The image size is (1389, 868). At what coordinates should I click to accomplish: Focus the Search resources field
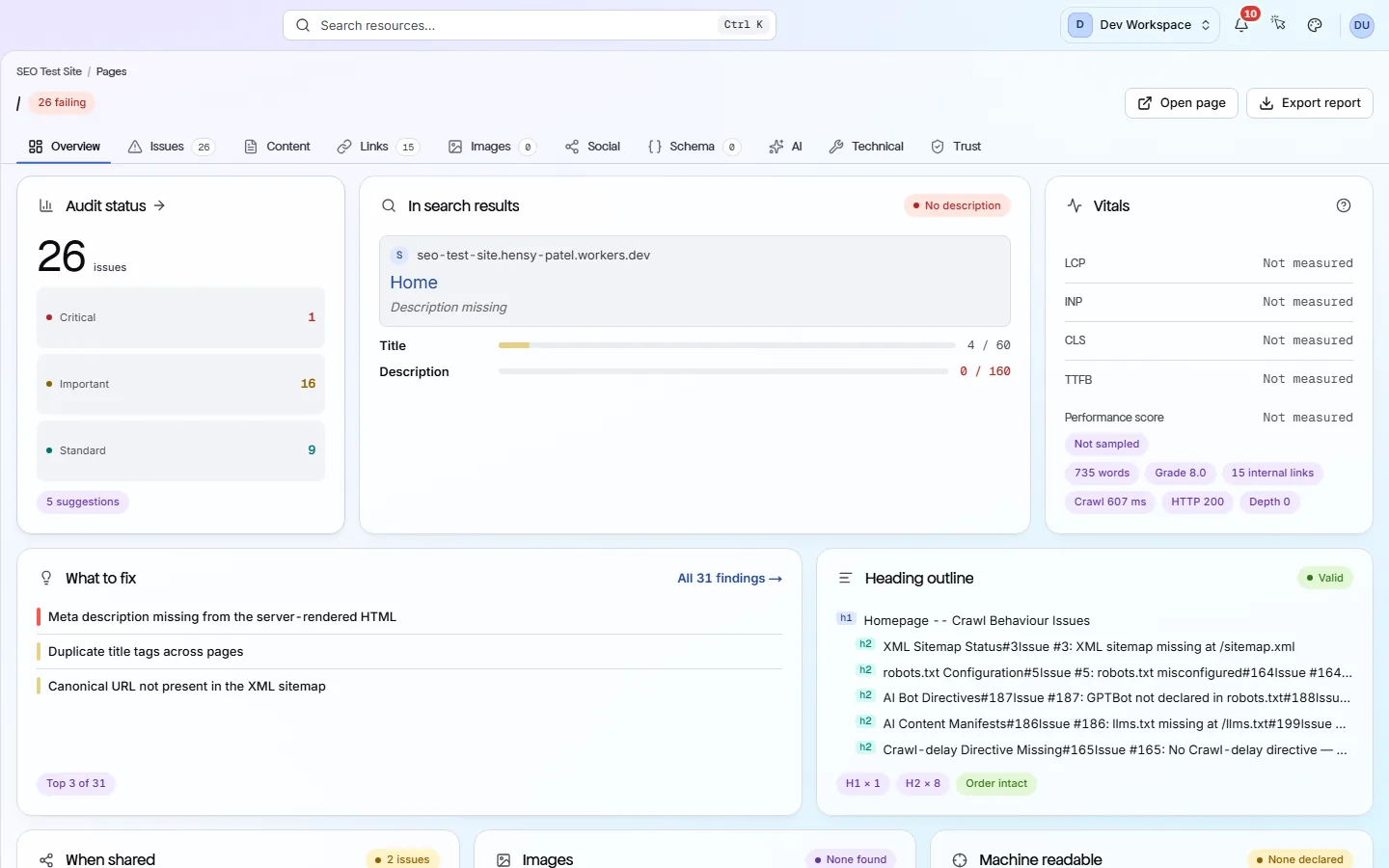coord(530,25)
